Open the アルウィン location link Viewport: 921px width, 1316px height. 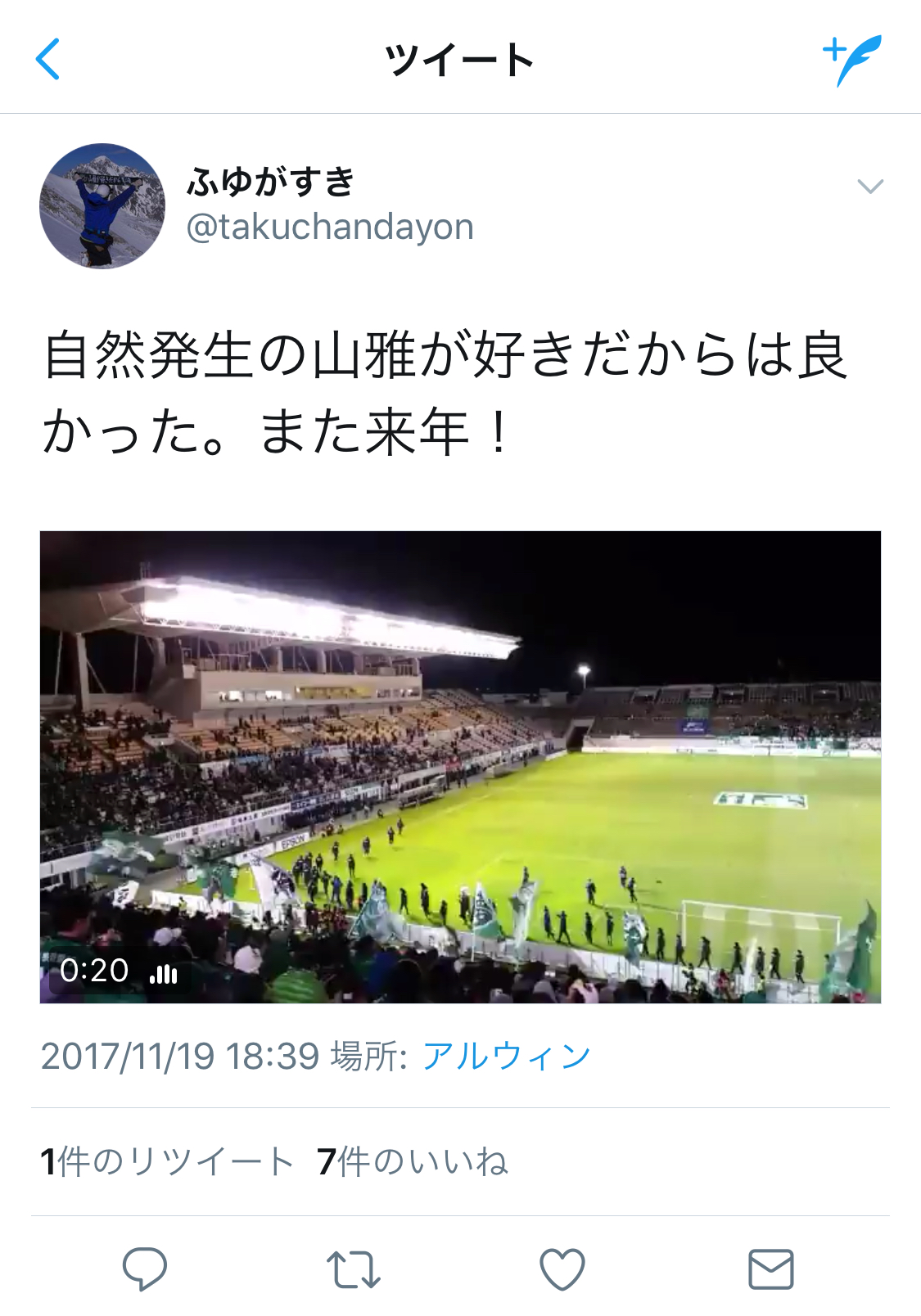click(506, 1056)
